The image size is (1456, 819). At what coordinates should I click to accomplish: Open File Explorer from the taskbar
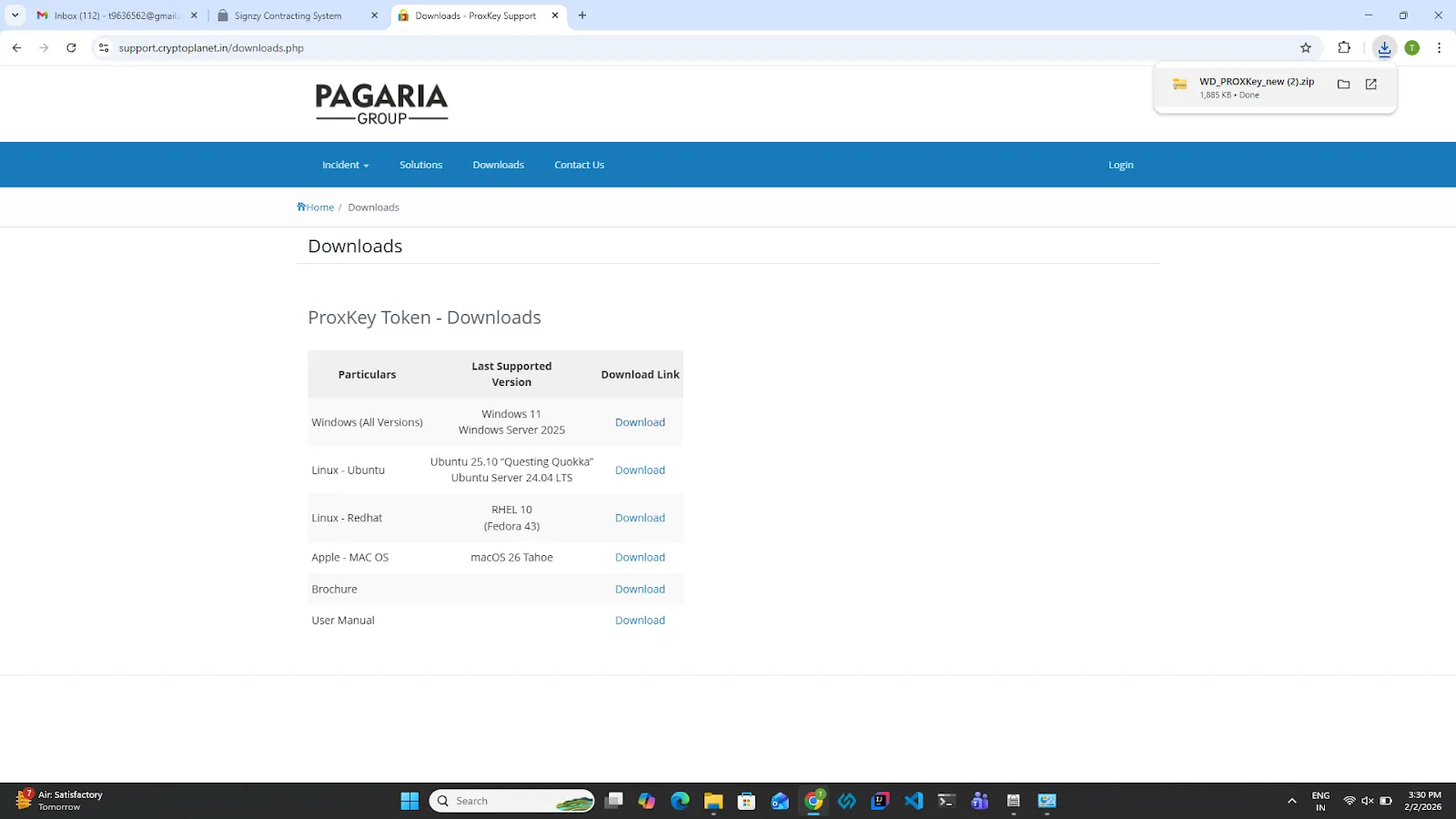pos(713,801)
